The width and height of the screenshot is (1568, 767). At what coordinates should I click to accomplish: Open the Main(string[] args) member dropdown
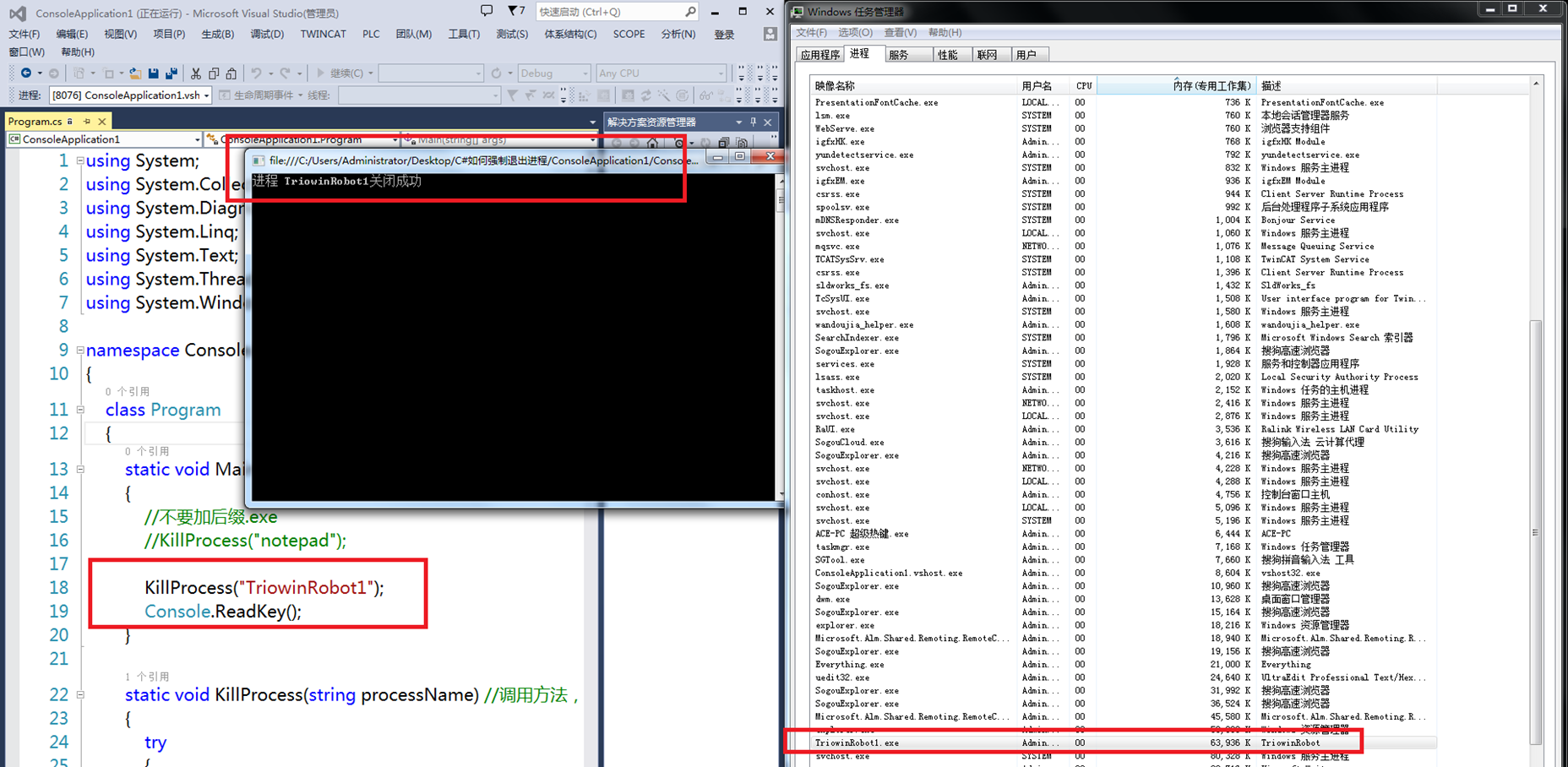tap(499, 139)
